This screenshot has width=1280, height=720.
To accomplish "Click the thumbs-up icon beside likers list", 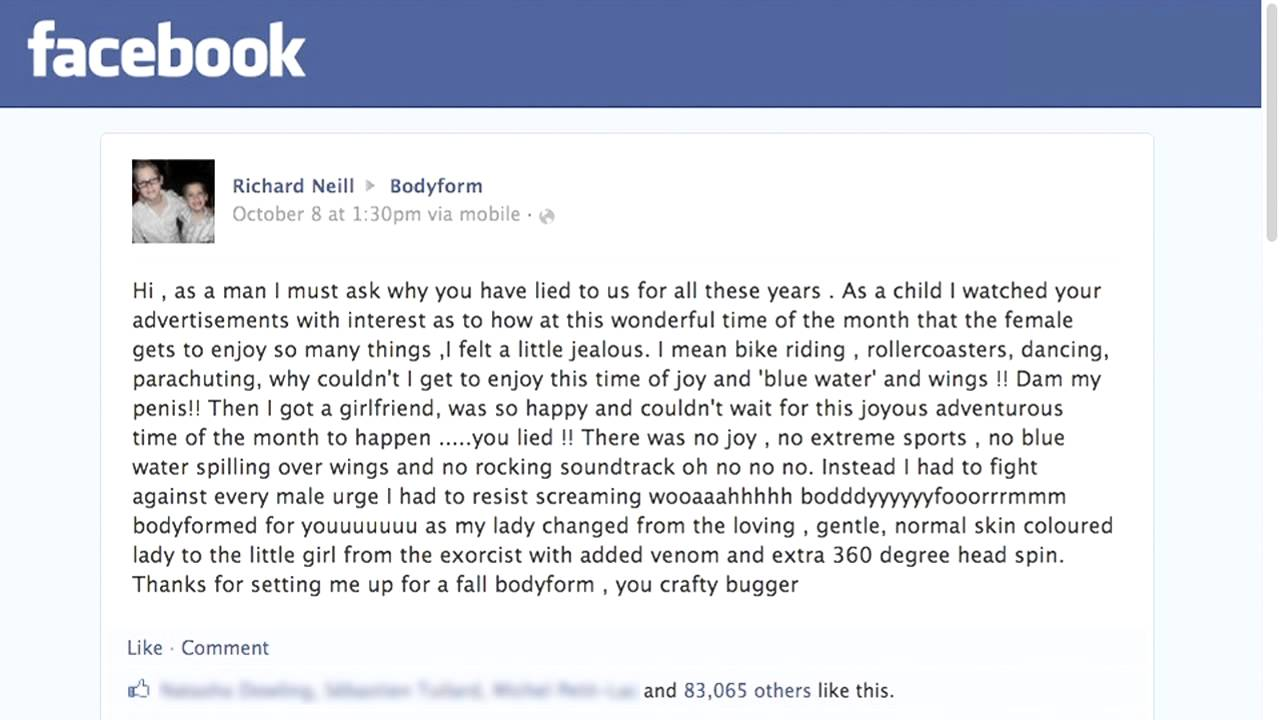I will tap(138, 689).
